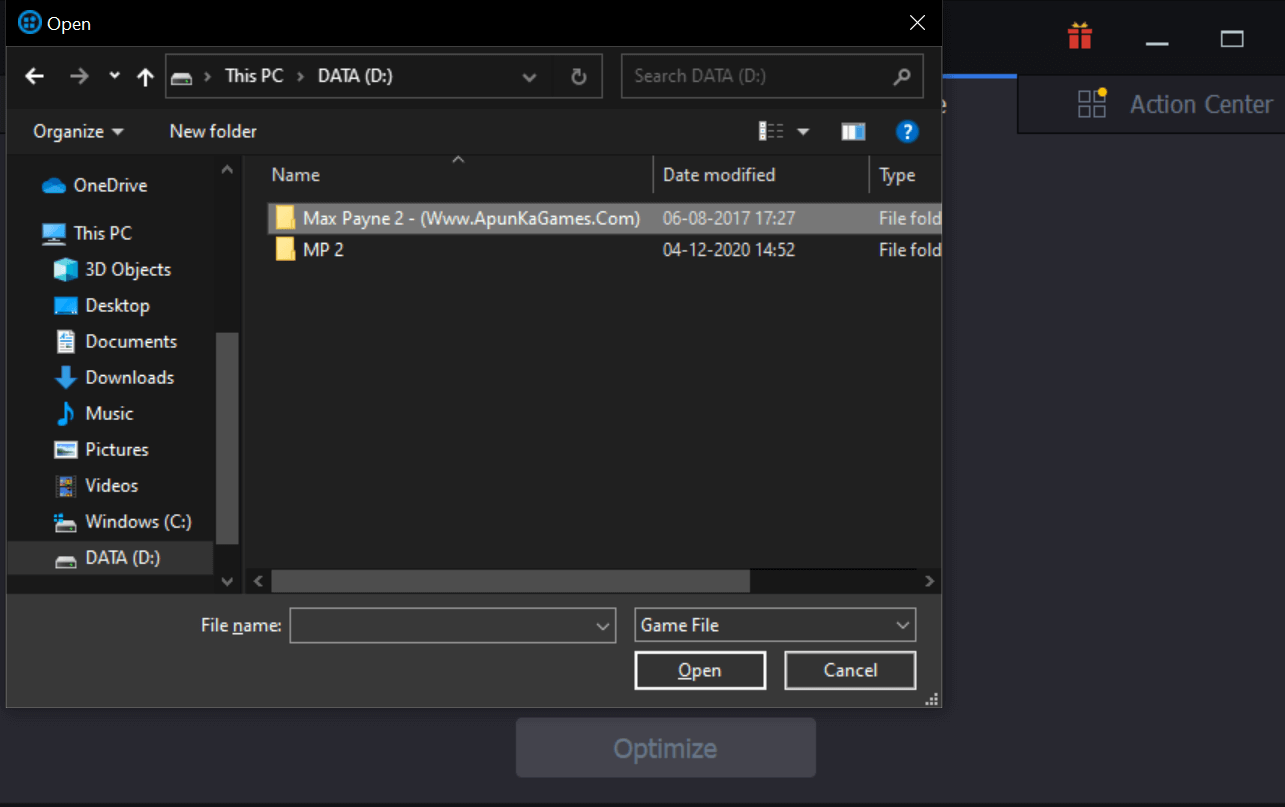The height and width of the screenshot is (807, 1285).
Task: Click the search magnifier in the search box
Action: (x=900, y=75)
